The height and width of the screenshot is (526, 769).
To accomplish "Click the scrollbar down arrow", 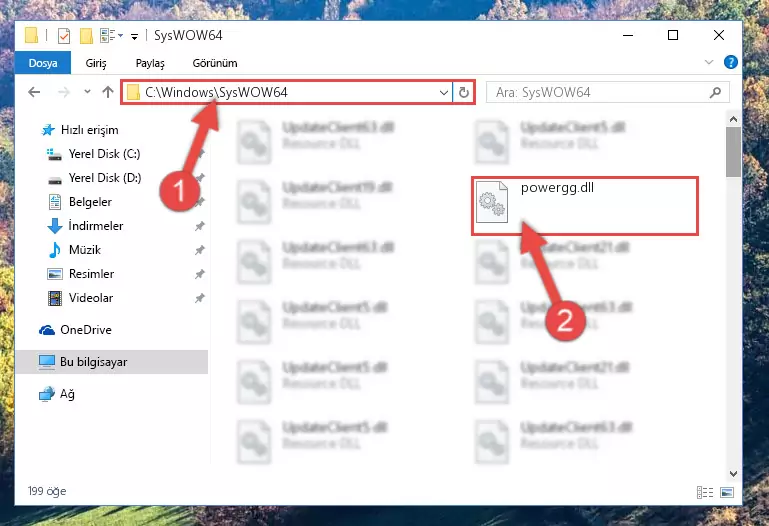I will point(733,474).
